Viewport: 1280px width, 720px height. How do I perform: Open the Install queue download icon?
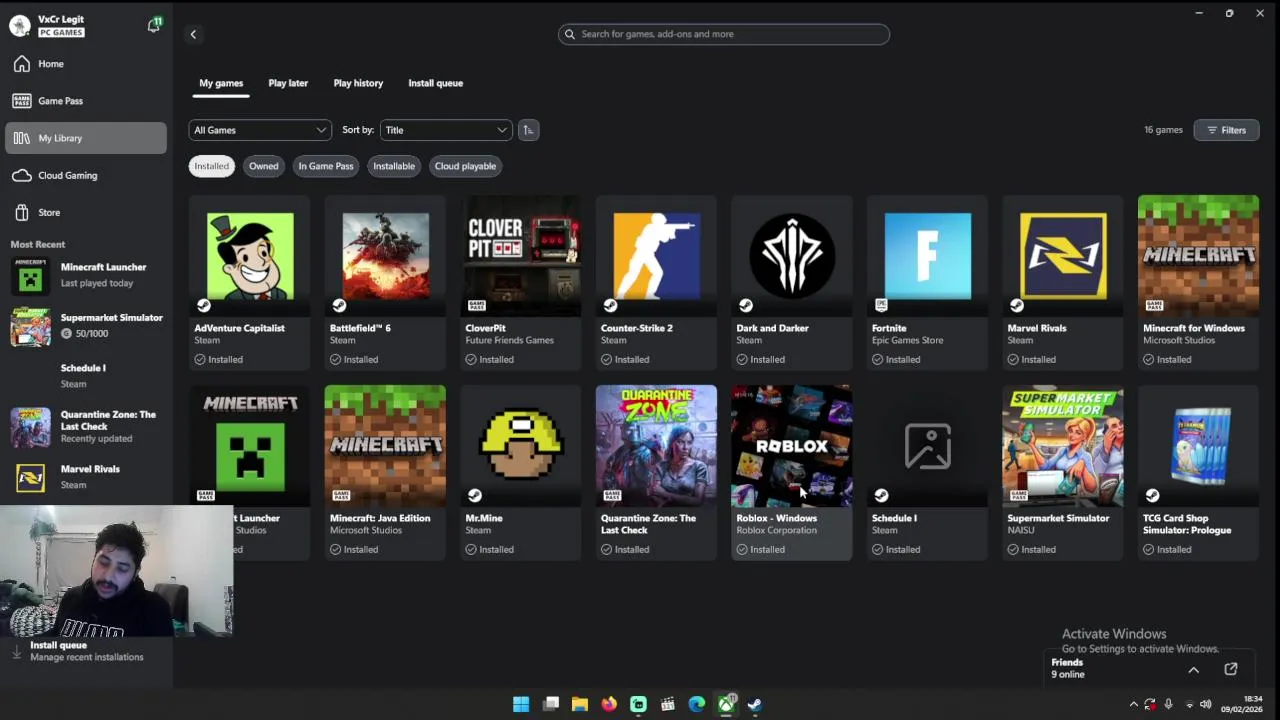click(16, 651)
